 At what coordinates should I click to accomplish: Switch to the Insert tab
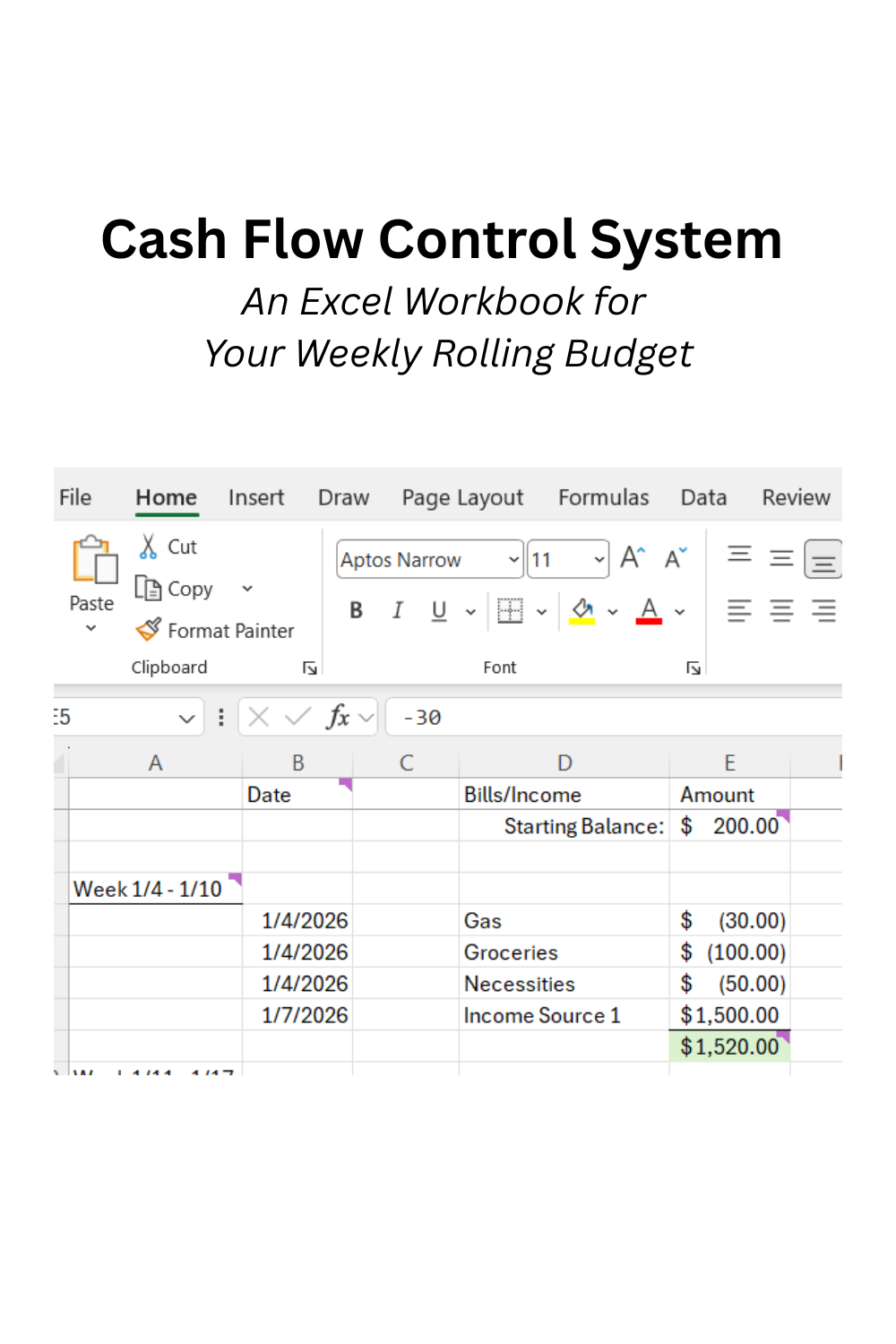[255, 497]
